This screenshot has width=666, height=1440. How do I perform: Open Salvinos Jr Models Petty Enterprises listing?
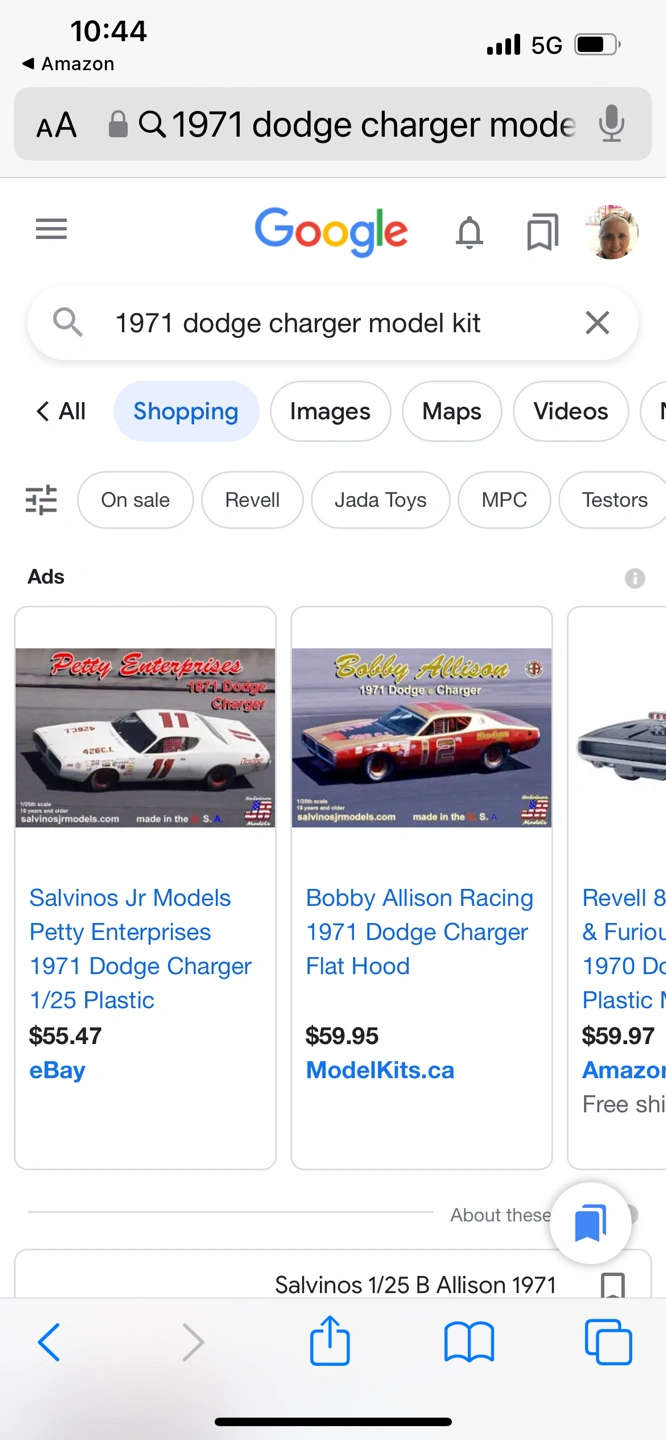pyautogui.click(x=140, y=949)
